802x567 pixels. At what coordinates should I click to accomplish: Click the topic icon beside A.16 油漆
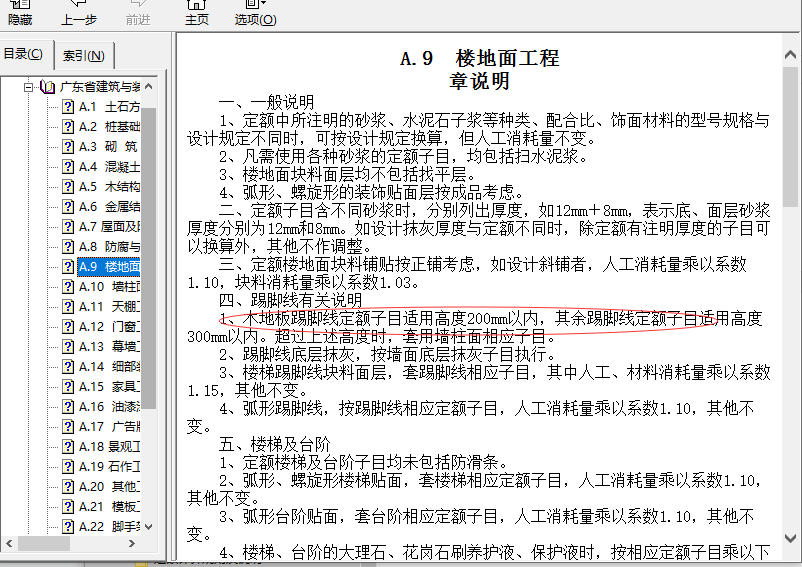pos(68,406)
